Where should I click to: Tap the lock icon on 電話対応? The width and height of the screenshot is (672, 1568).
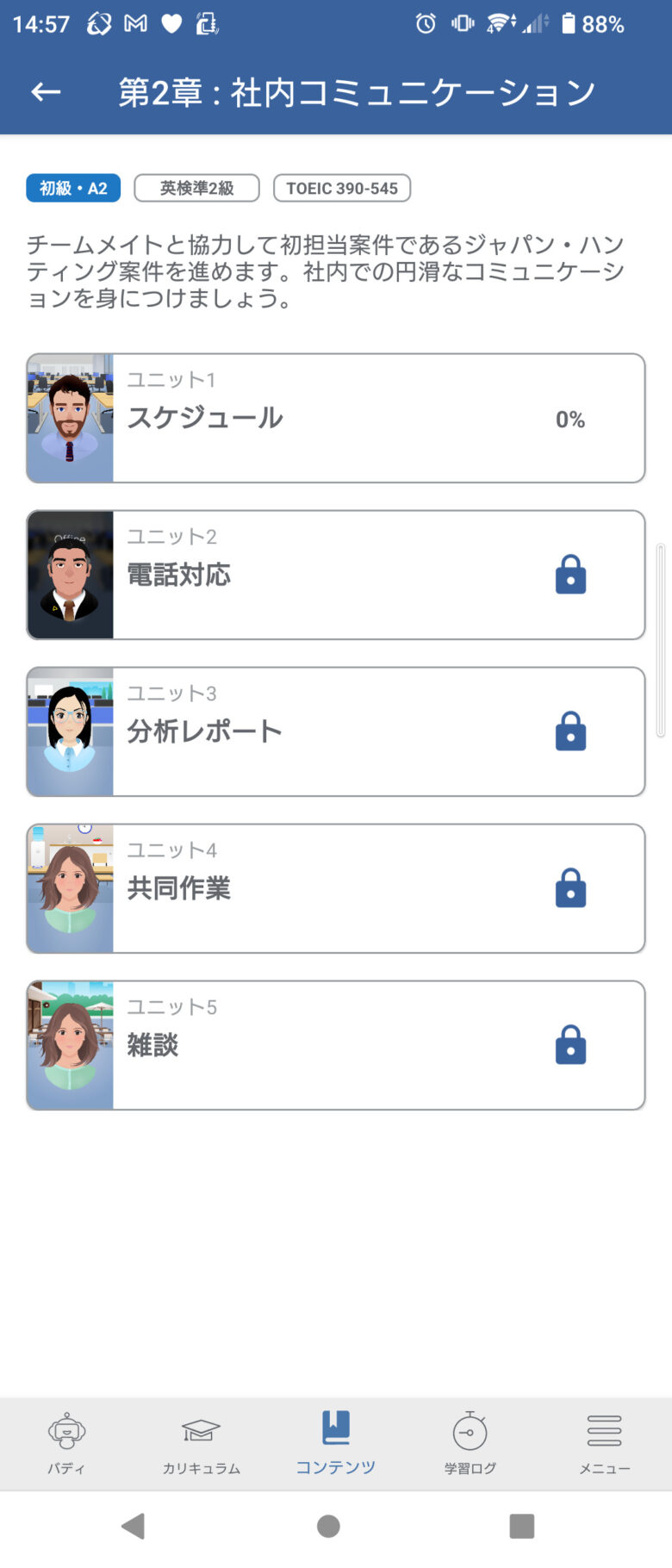[570, 575]
